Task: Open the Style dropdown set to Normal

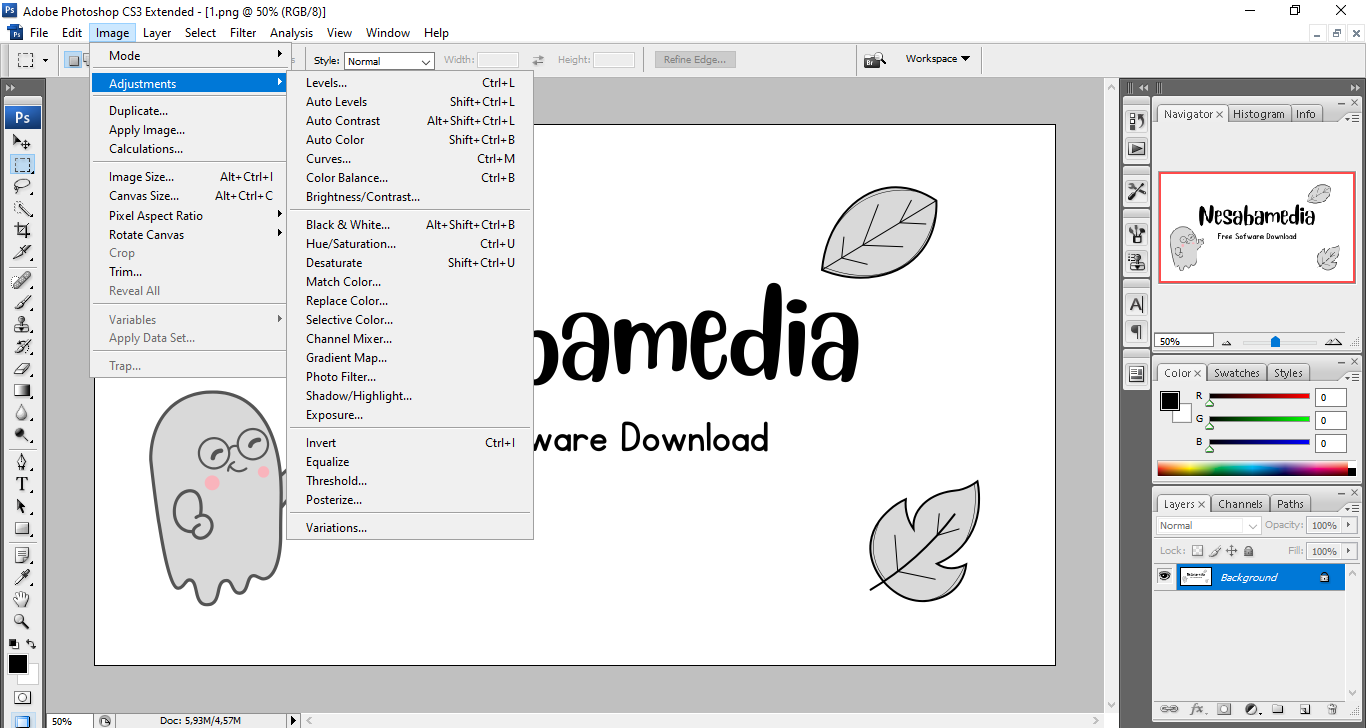Action: (388, 61)
